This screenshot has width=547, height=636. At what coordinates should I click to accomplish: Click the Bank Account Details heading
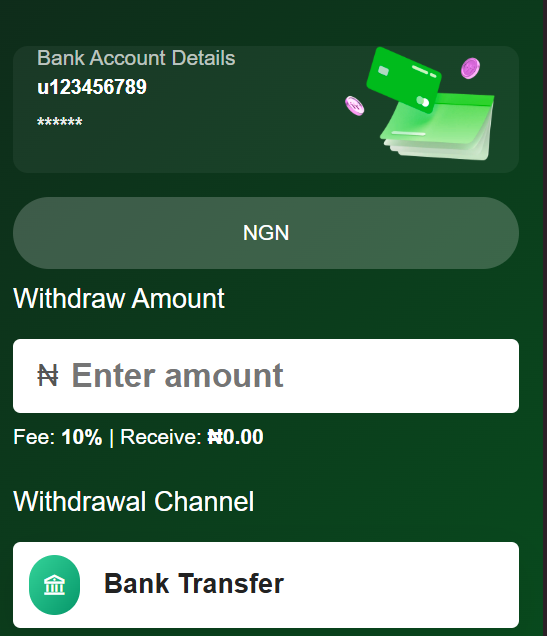(136, 58)
